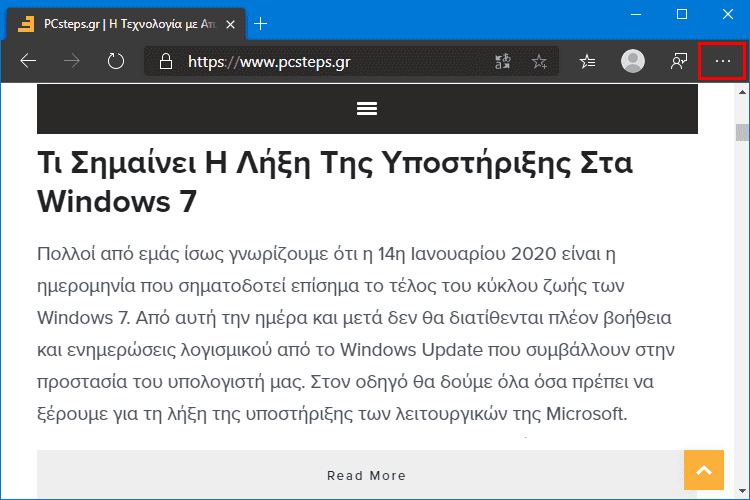The image size is (750, 500).
Task: Open the favorites list
Action: pos(587,61)
